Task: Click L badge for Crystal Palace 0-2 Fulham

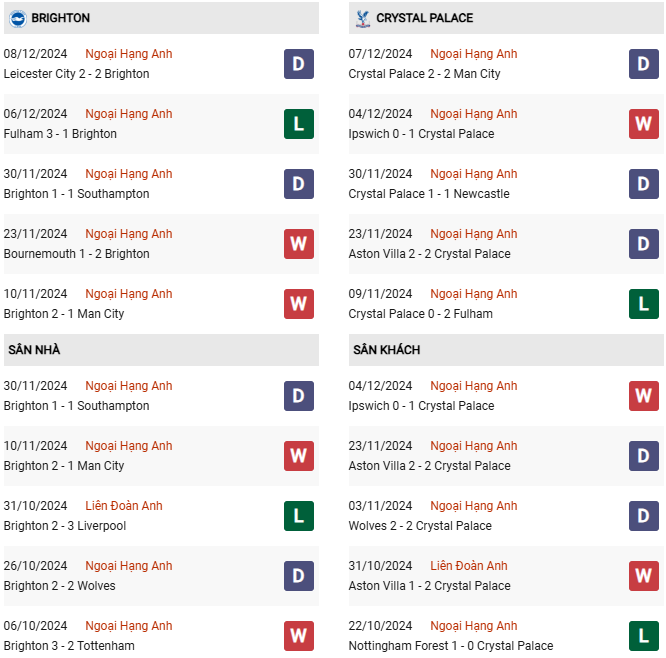Action: pyautogui.click(x=644, y=304)
